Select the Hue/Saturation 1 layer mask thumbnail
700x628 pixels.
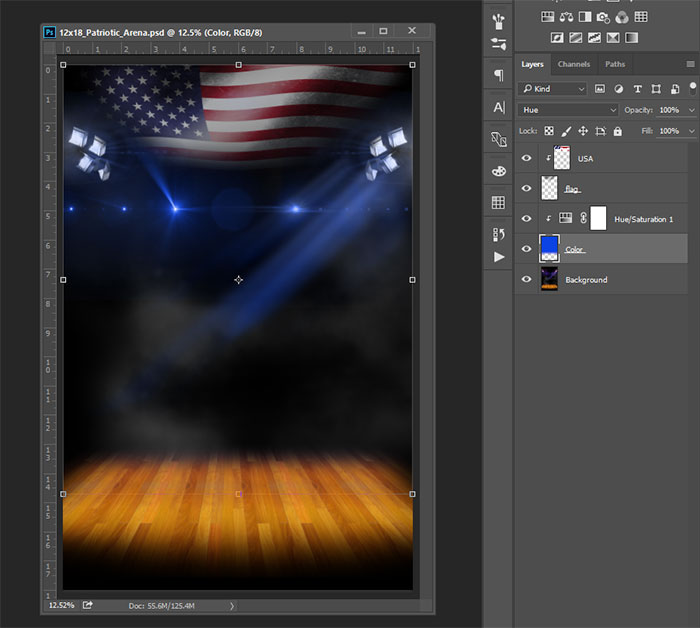pos(598,218)
